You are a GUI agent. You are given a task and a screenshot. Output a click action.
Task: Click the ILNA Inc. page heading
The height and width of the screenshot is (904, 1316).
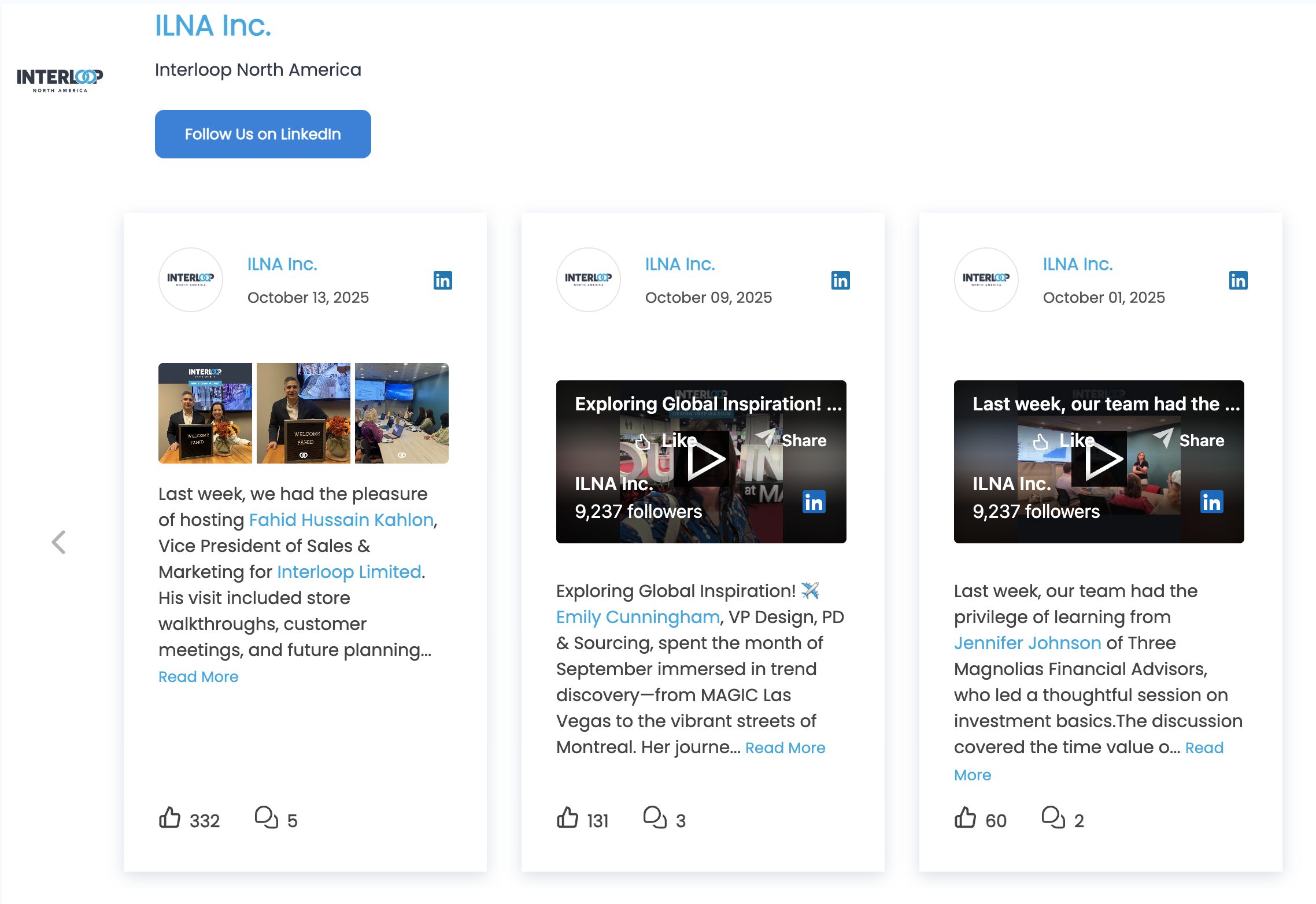click(x=212, y=25)
